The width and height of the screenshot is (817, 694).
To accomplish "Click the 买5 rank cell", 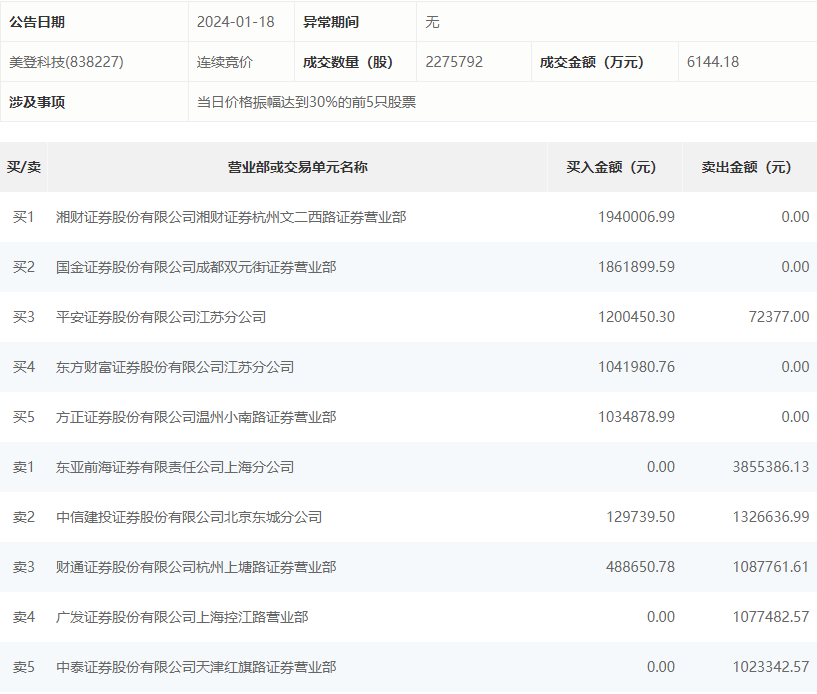I will [23, 417].
